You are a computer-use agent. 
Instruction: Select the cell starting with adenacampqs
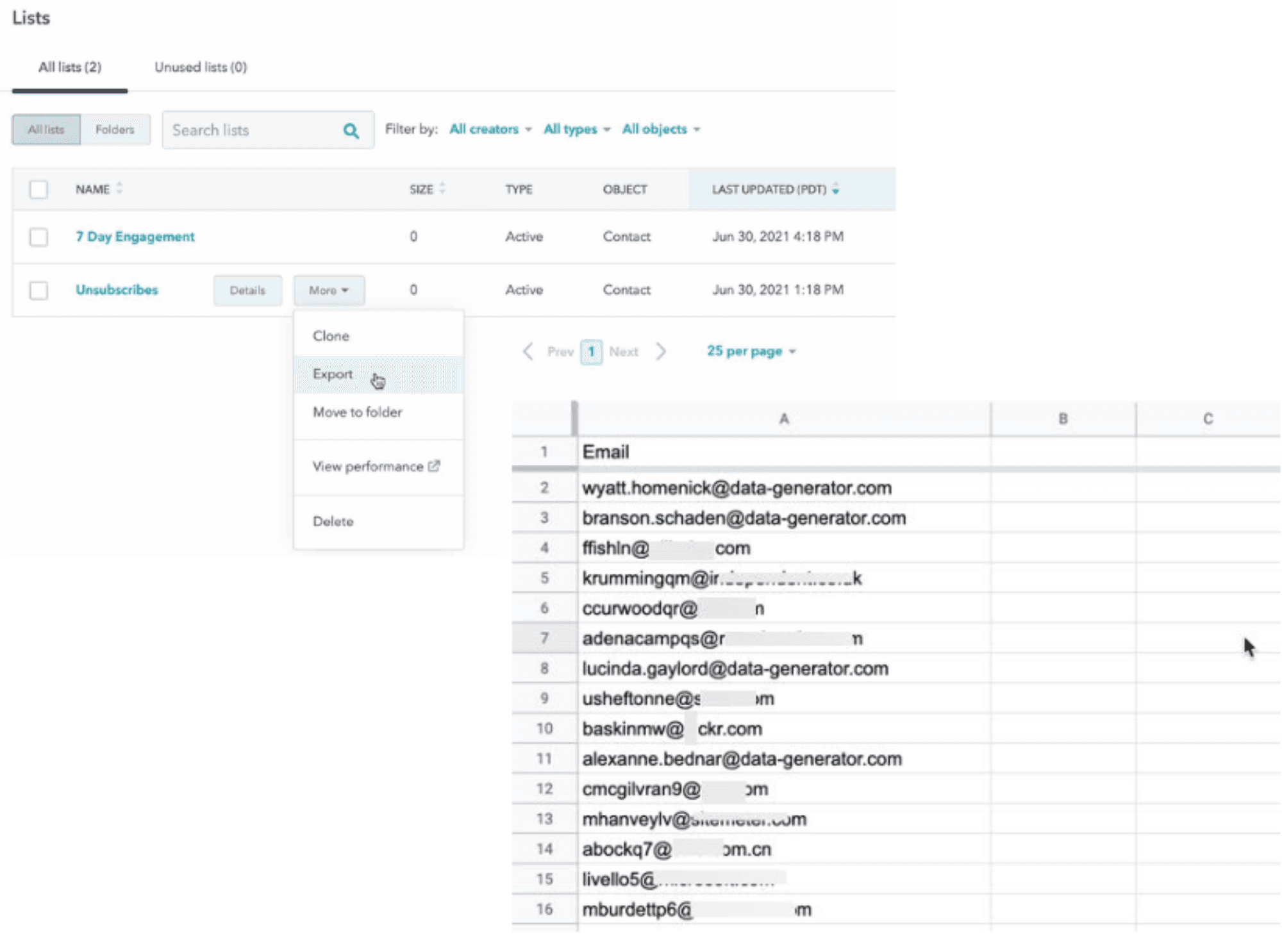(x=784, y=639)
